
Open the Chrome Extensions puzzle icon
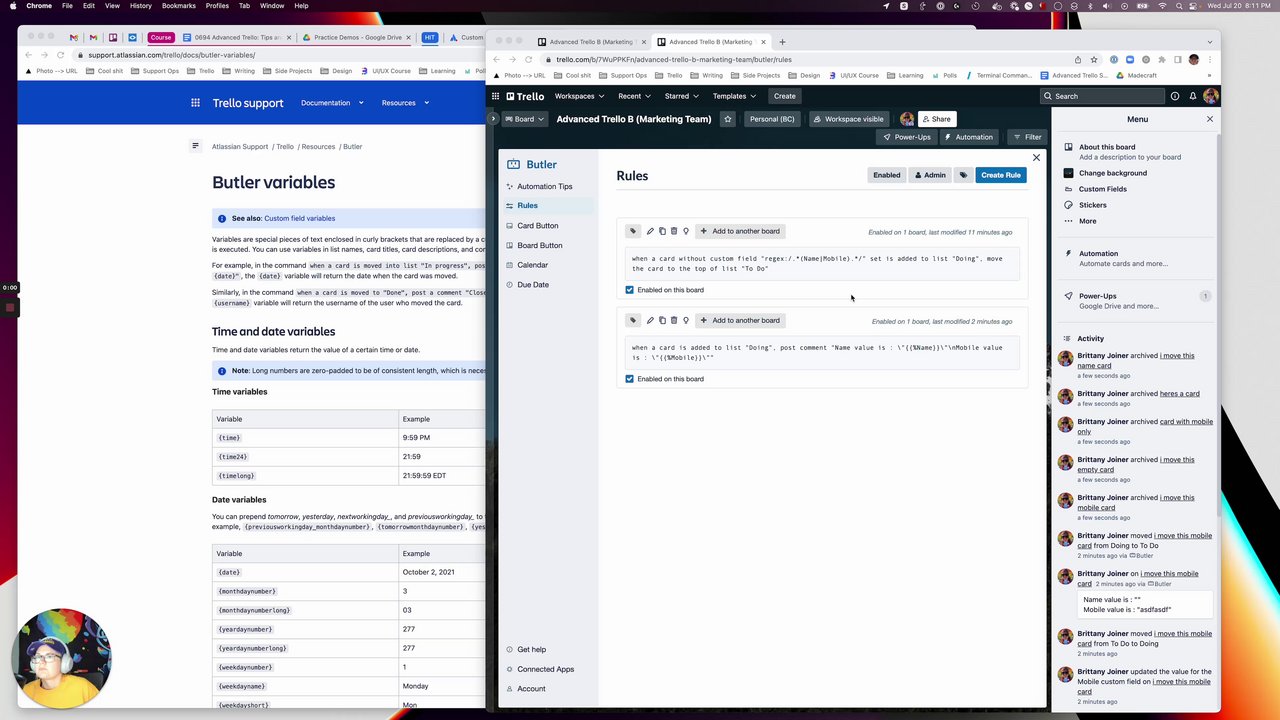pyautogui.click(x=1162, y=59)
